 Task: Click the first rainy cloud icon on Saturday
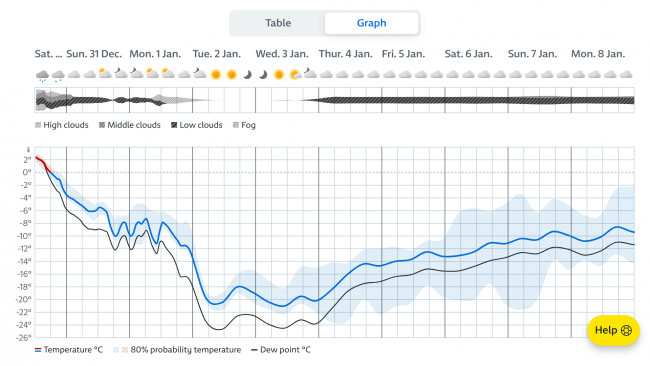point(42,75)
